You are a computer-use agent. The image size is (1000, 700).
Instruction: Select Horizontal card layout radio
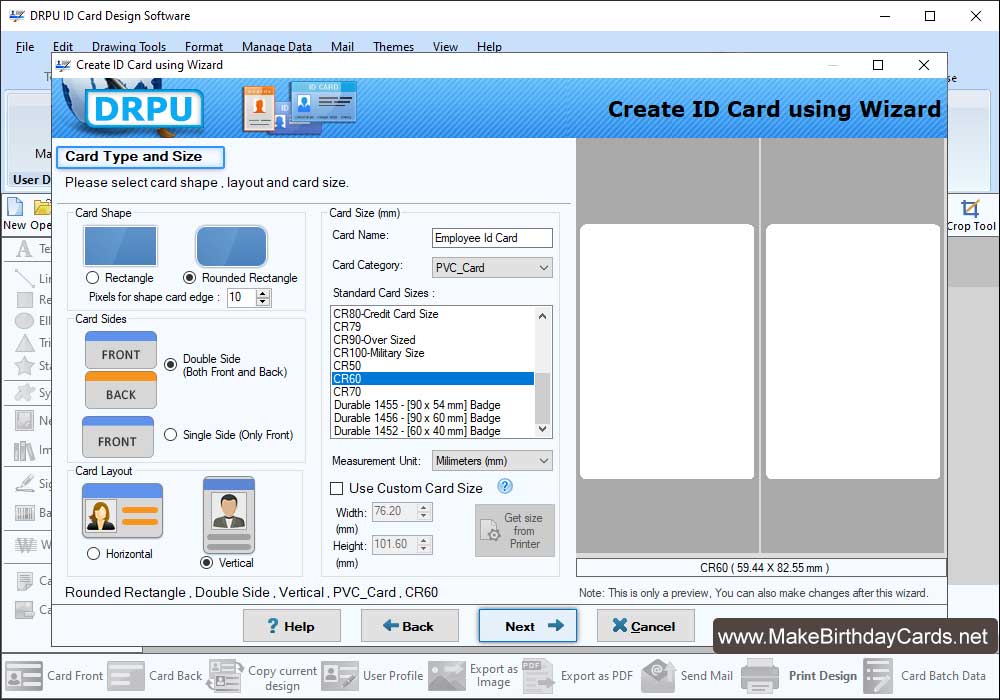pyautogui.click(x=94, y=553)
